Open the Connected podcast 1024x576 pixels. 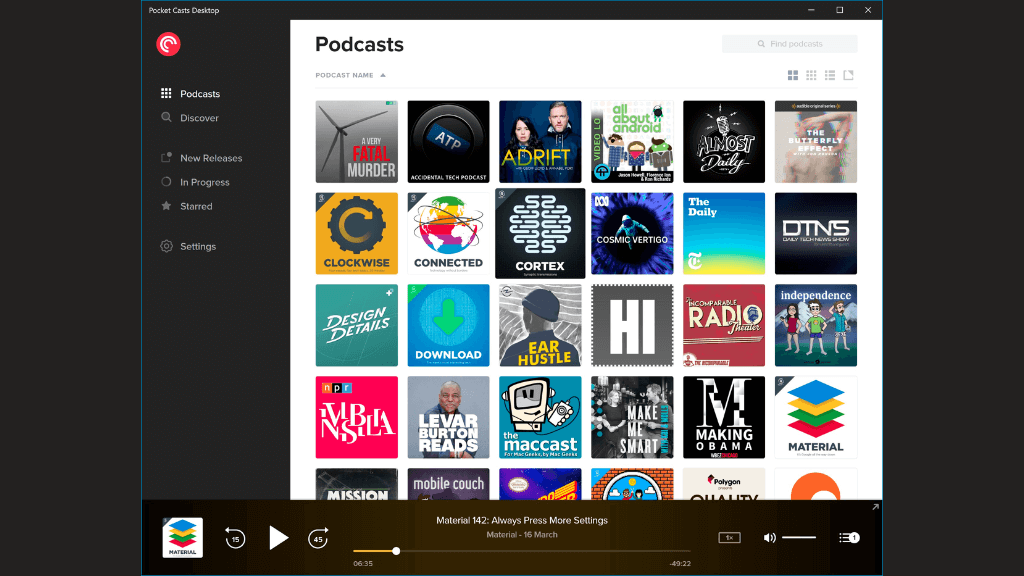448,233
